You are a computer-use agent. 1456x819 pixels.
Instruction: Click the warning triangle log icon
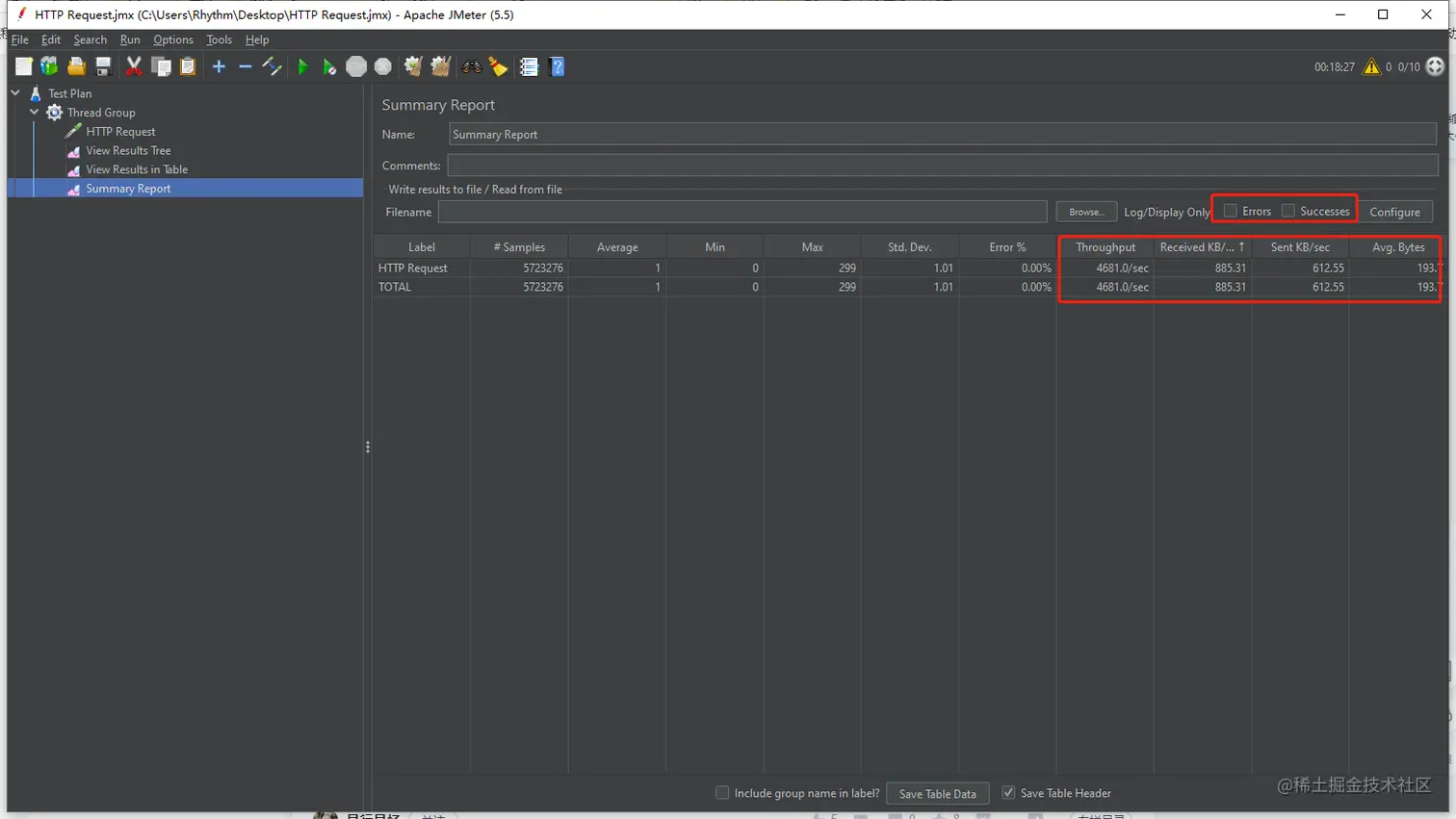[x=1371, y=66]
